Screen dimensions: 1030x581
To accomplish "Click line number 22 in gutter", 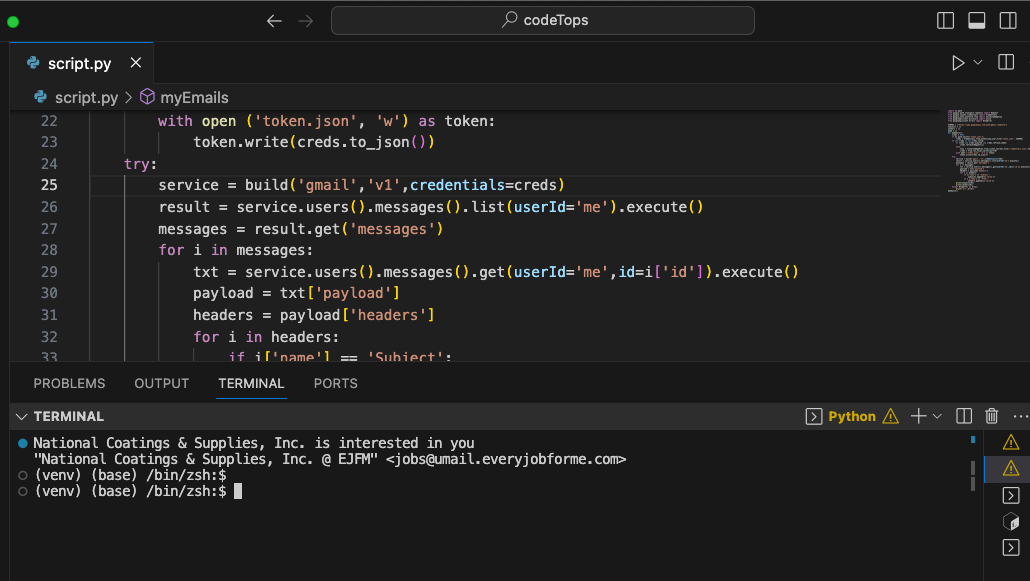I will [x=49, y=121].
